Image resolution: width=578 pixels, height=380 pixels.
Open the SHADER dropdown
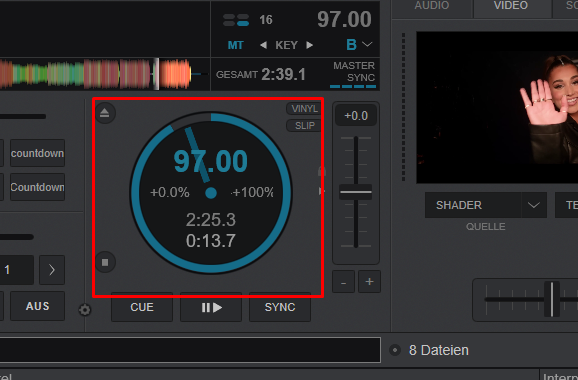[486, 205]
